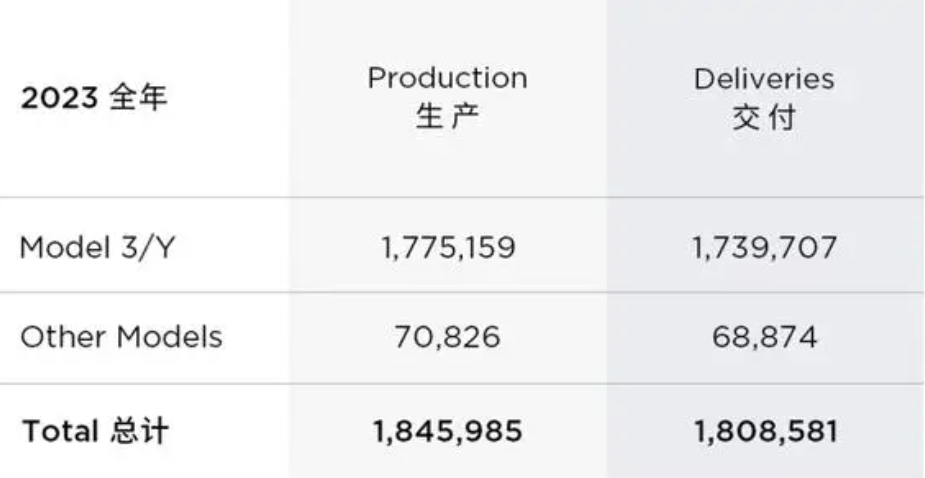Screen dimensions: 925x478
Task: Select Model 3/Y deliveries value 1,739,707
Action: coord(764,247)
